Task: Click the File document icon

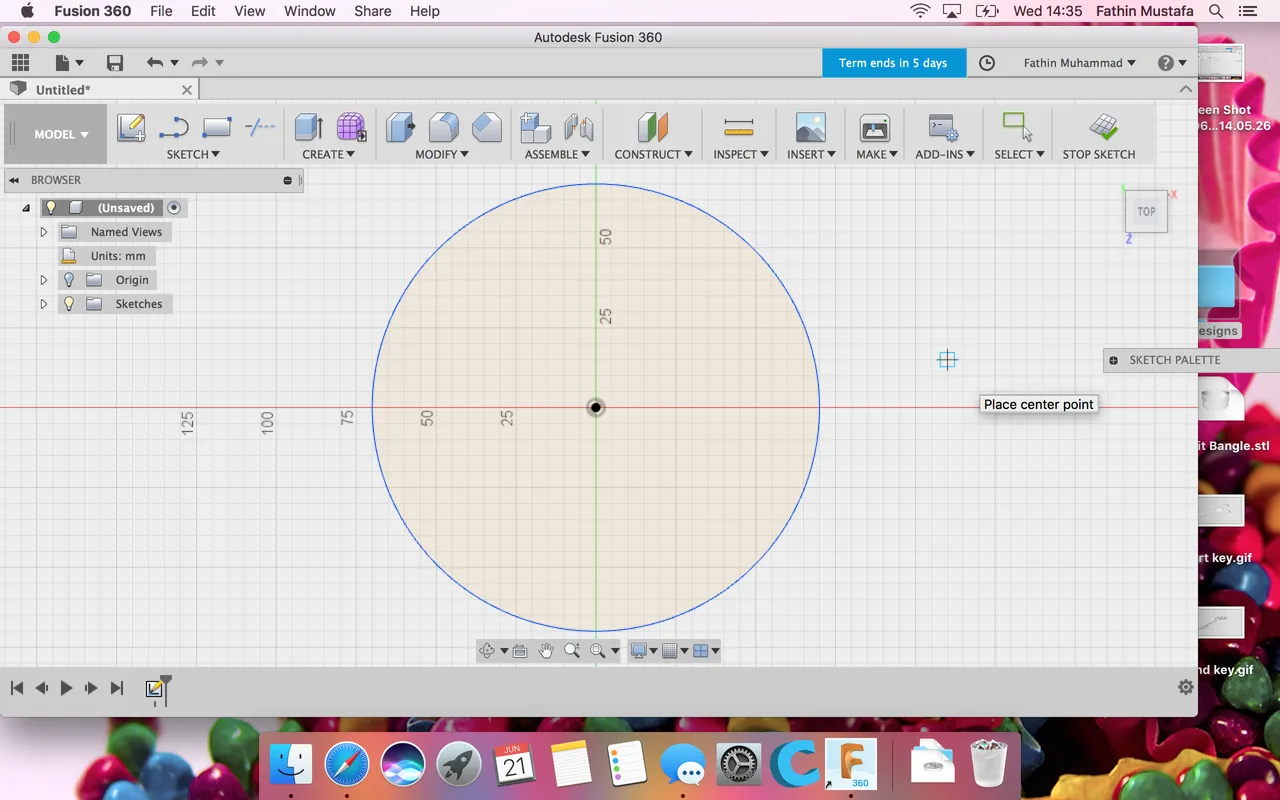Action: point(62,63)
